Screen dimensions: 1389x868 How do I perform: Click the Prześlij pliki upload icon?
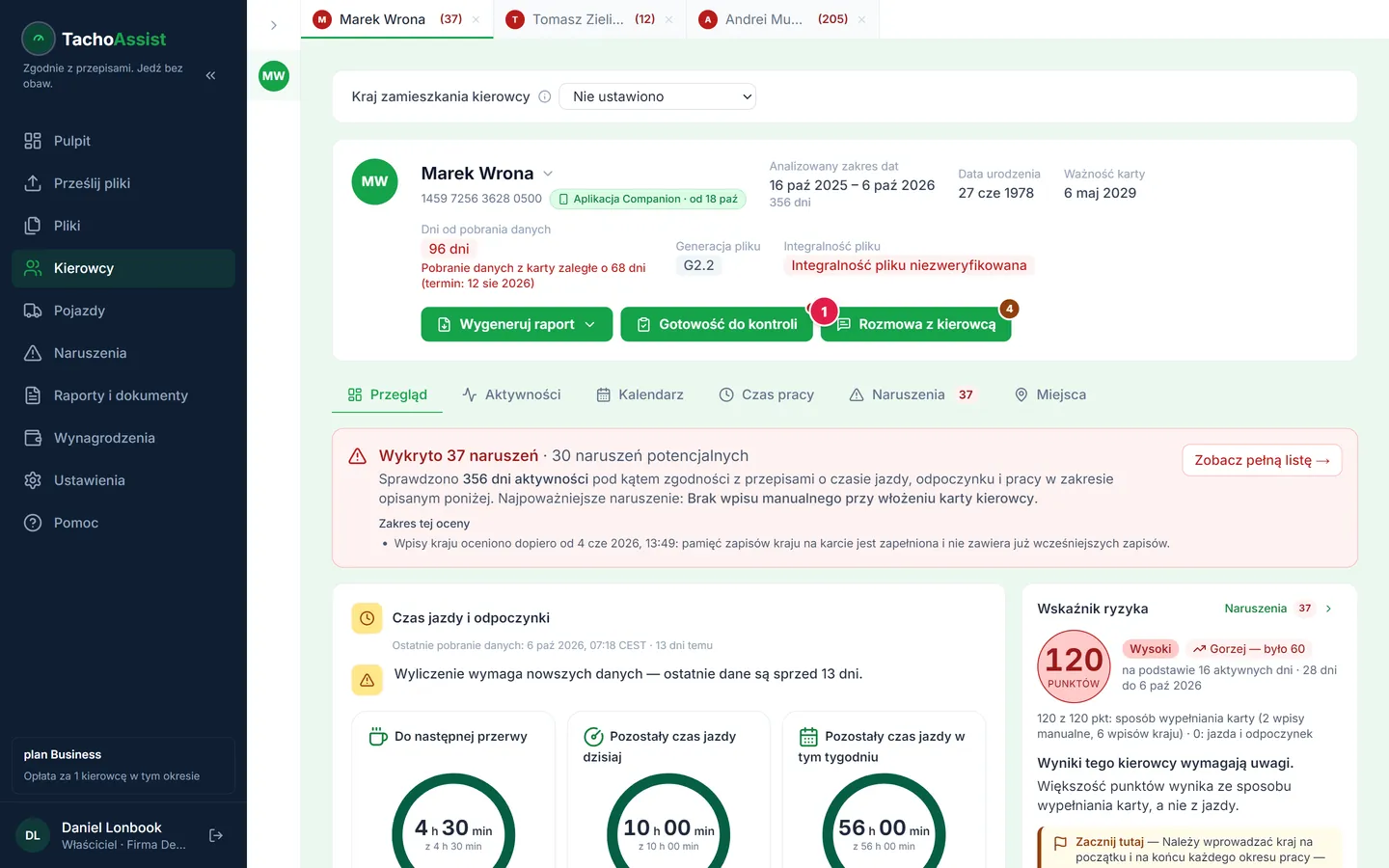pyautogui.click(x=33, y=183)
